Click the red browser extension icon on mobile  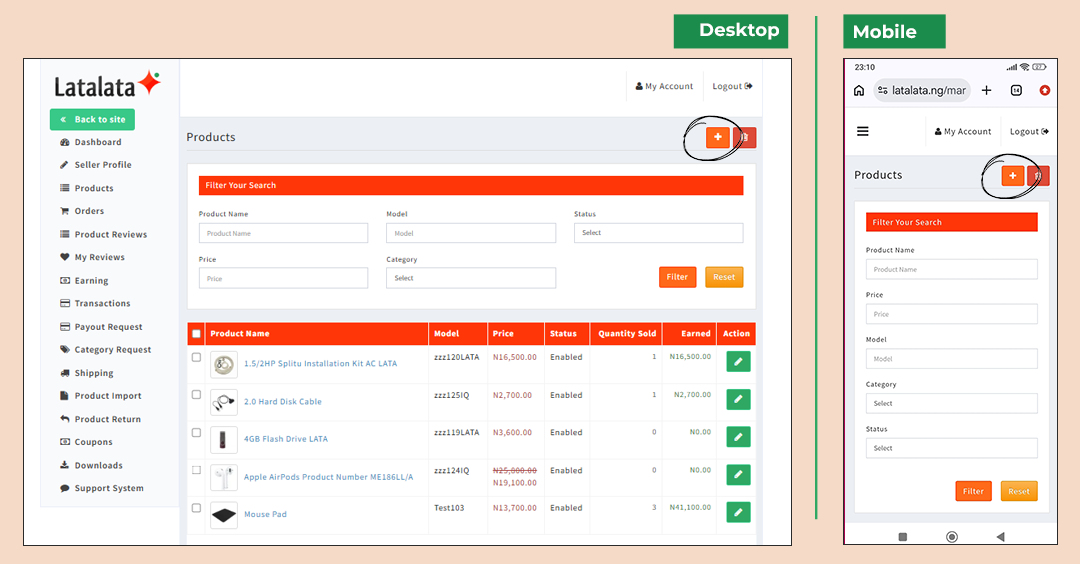click(1045, 90)
